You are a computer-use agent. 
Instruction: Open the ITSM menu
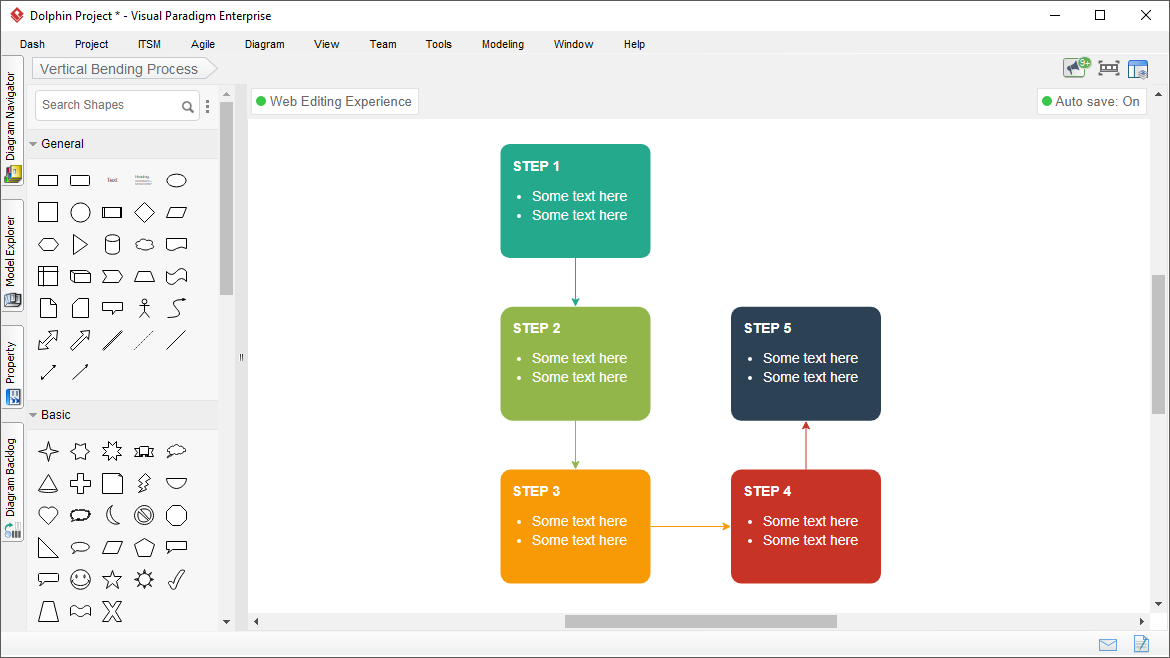click(x=149, y=44)
